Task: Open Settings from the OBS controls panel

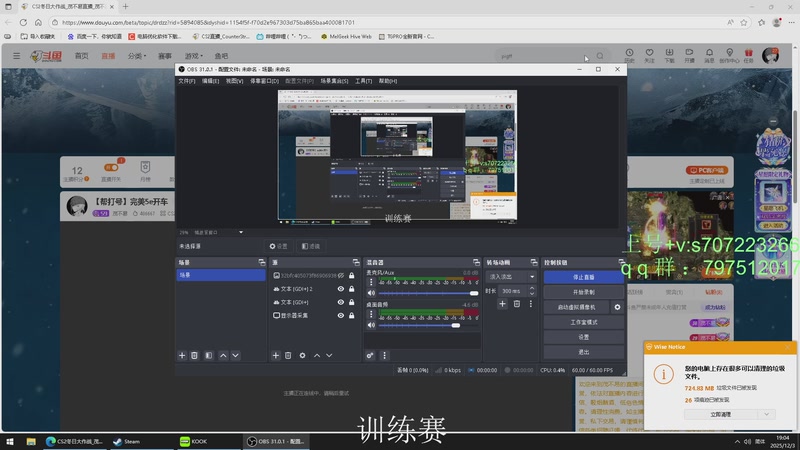Action: [583, 337]
